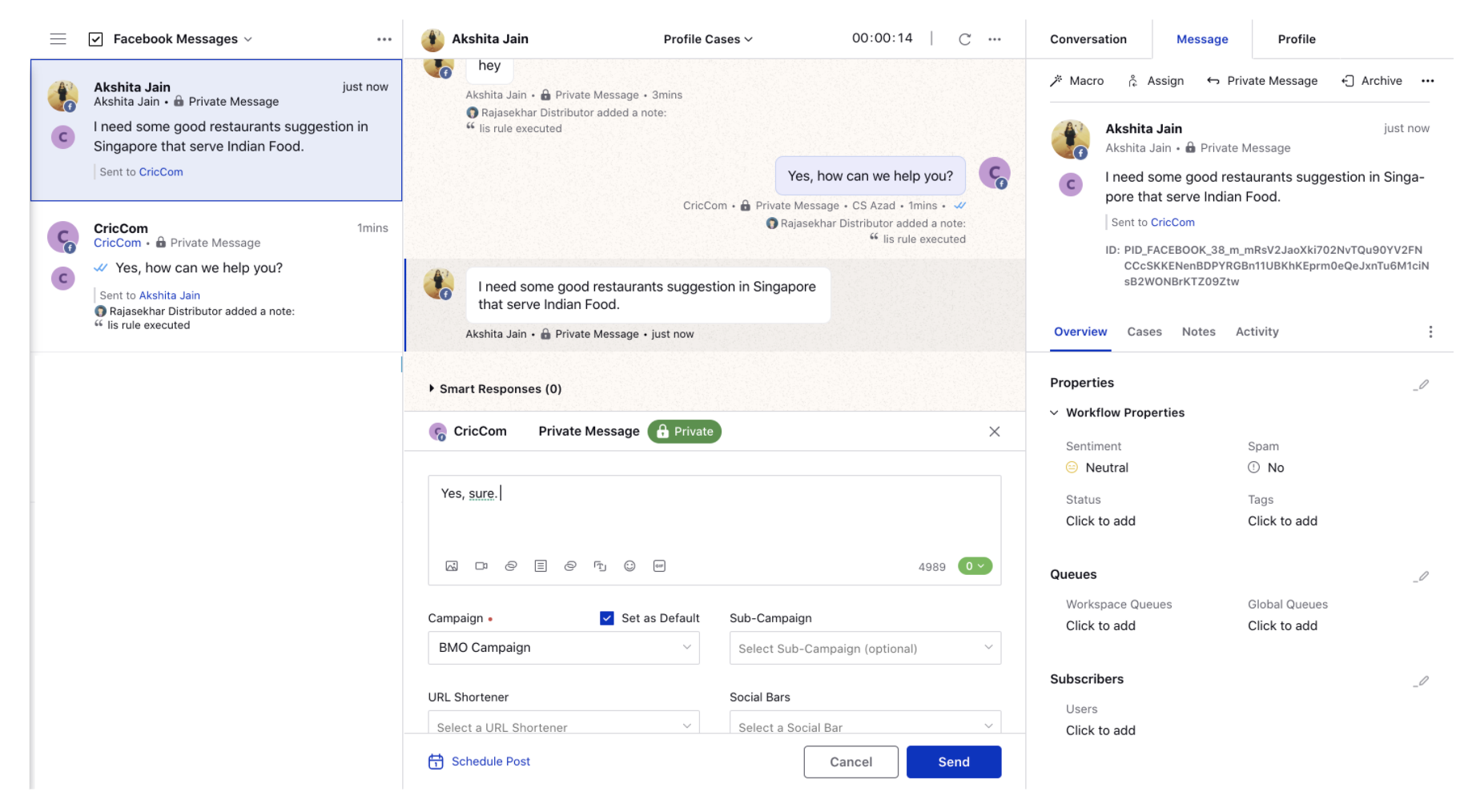Open the CricCom link in first message card

(x=161, y=172)
